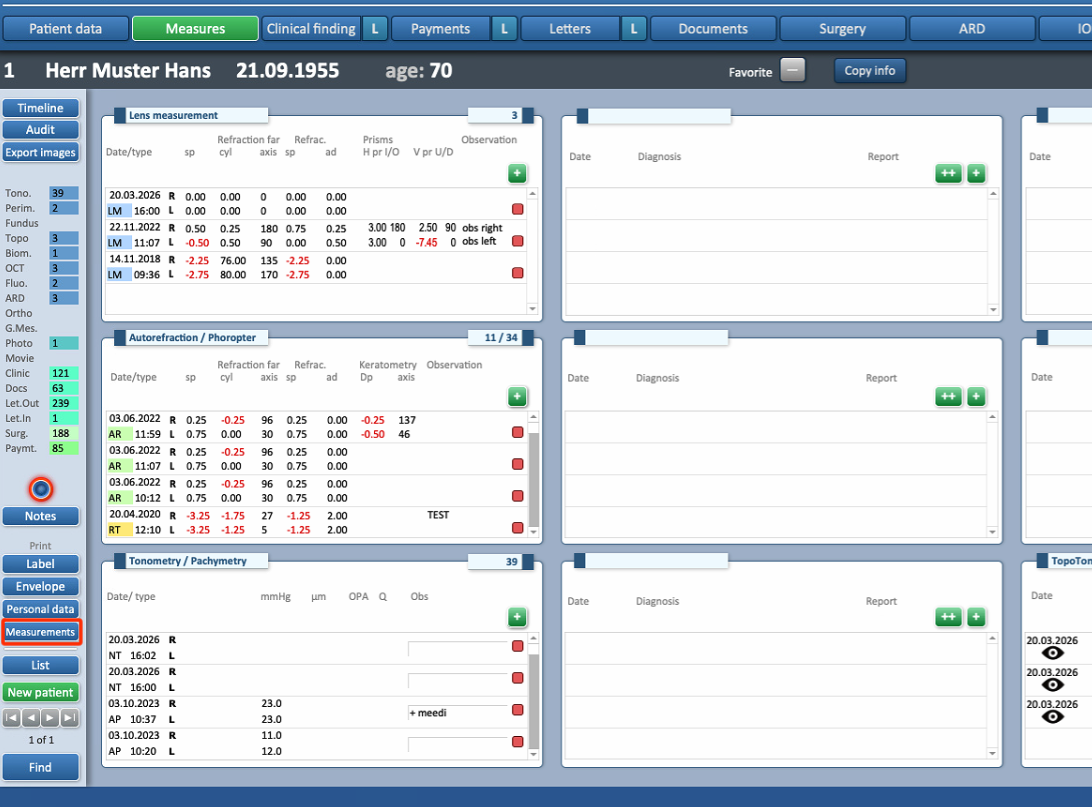Delete the RT entry from 20.04.2020

[x=517, y=528]
